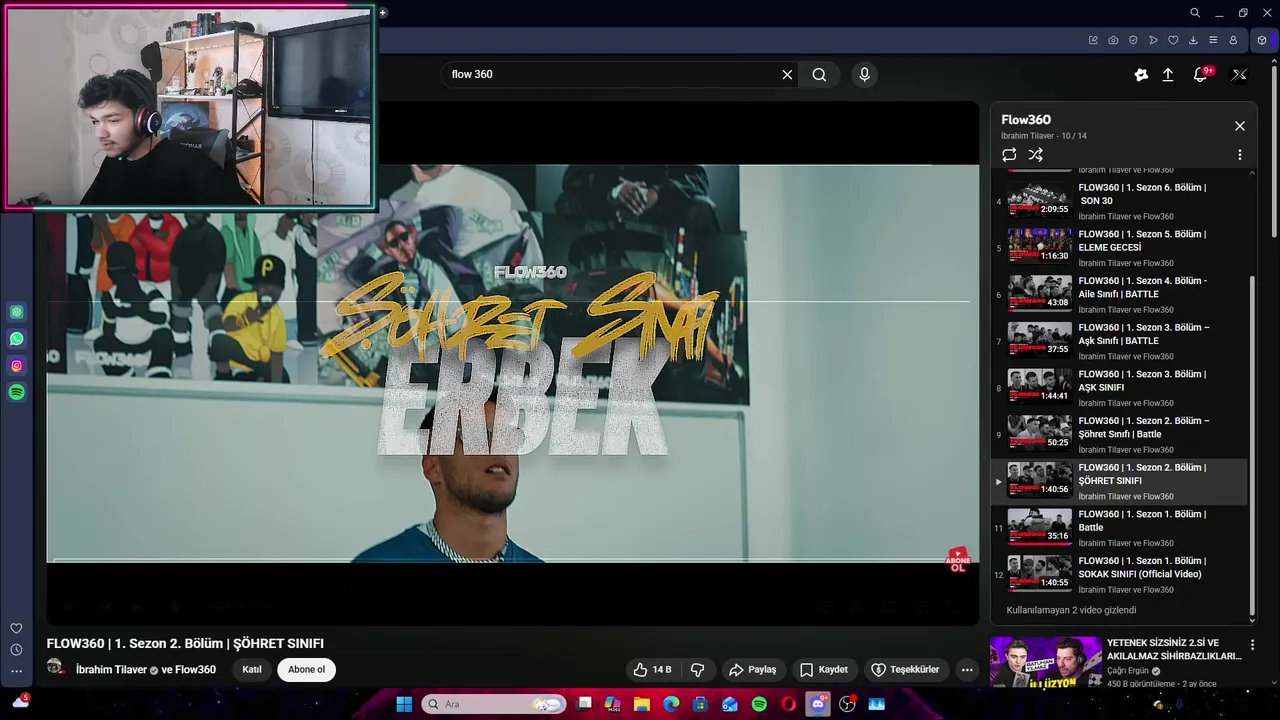Click browser send-flow arrow icon
This screenshot has width=1280, height=720.
[x=1153, y=40]
